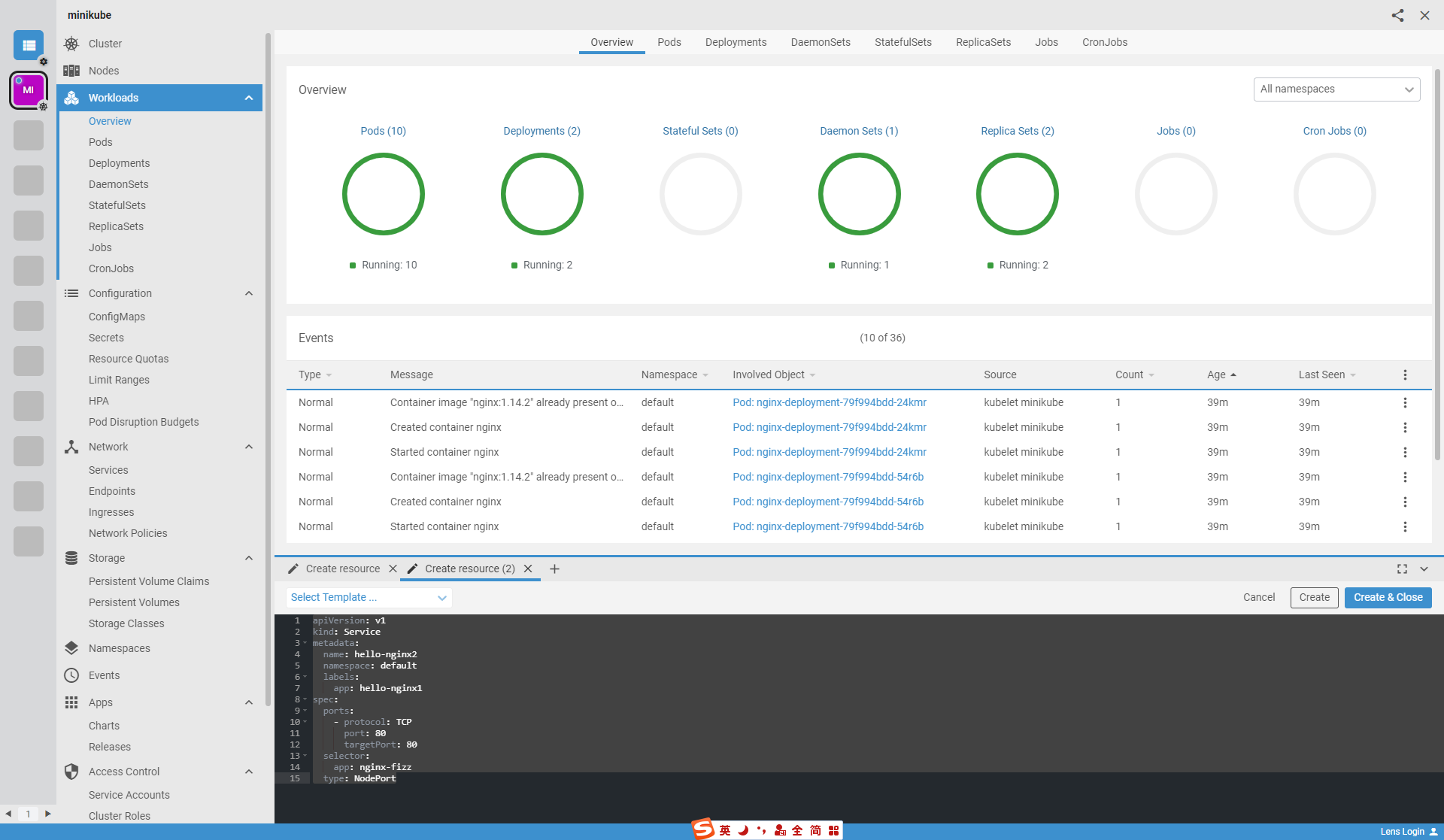Click the share icon in the top bar

(1398, 14)
